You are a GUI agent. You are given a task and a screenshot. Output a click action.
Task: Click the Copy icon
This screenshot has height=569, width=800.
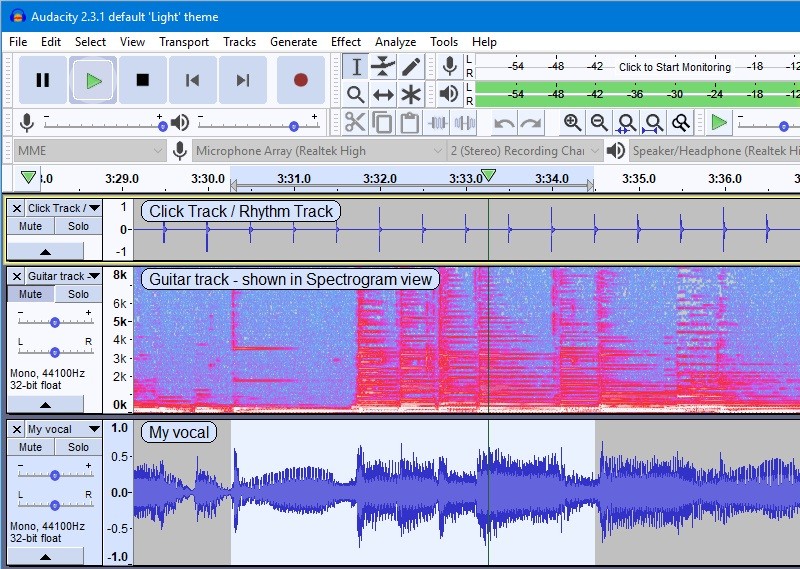coord(382,122)
